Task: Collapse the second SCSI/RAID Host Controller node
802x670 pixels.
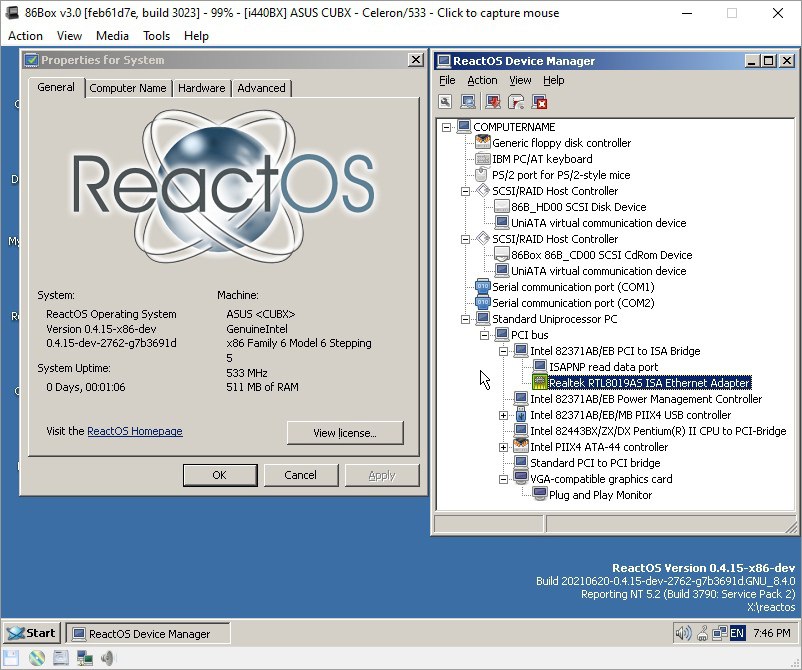Action: pos(465,239)
